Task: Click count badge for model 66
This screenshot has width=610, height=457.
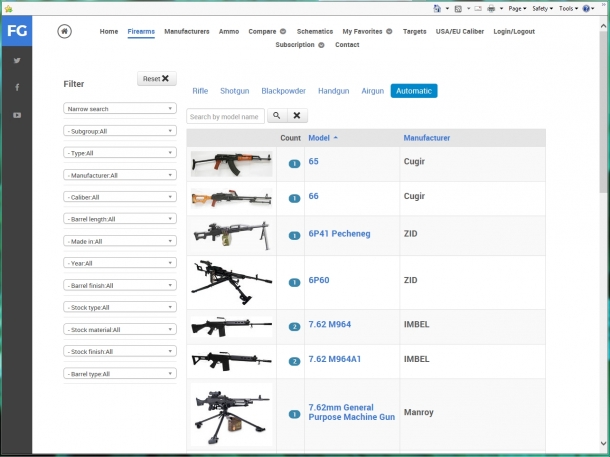Action: pos(294,199)
